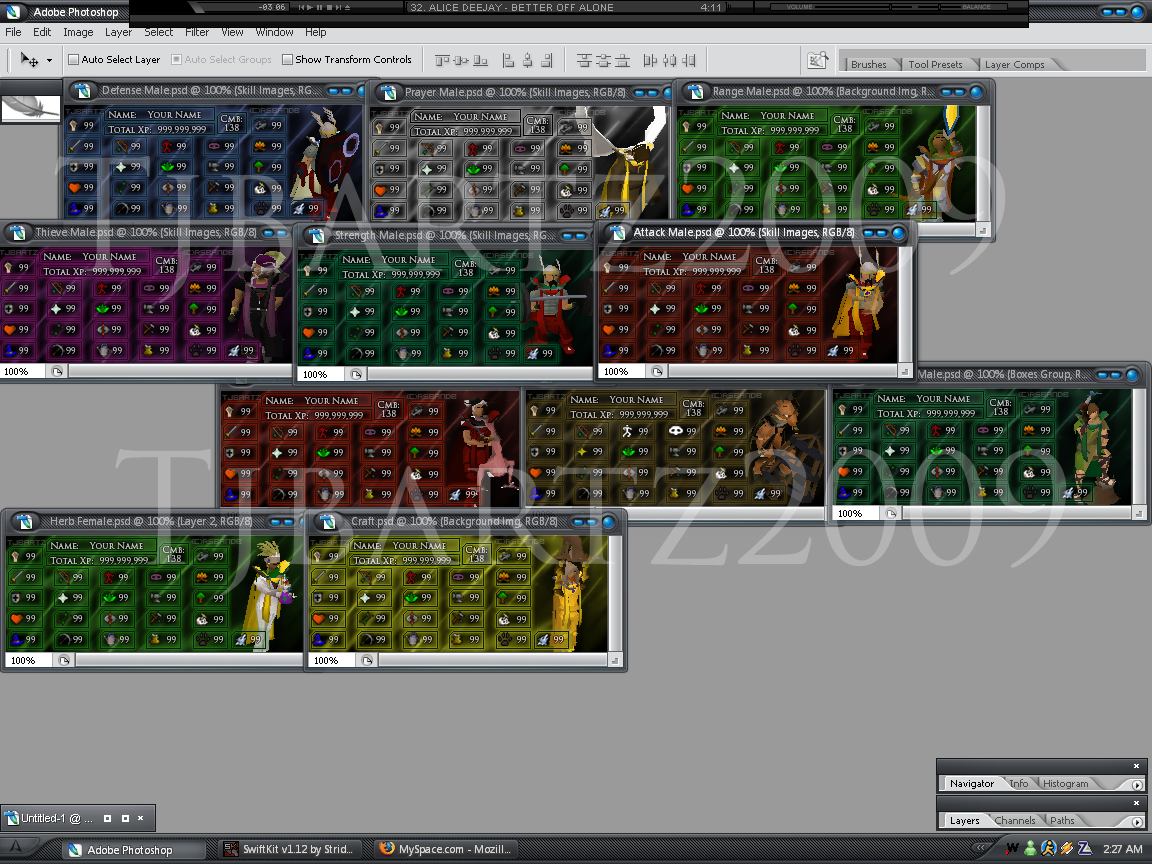Switch to the Brushes tab
The height and width of the screenshot is (864, 1152).
click(x=868, y=65)
